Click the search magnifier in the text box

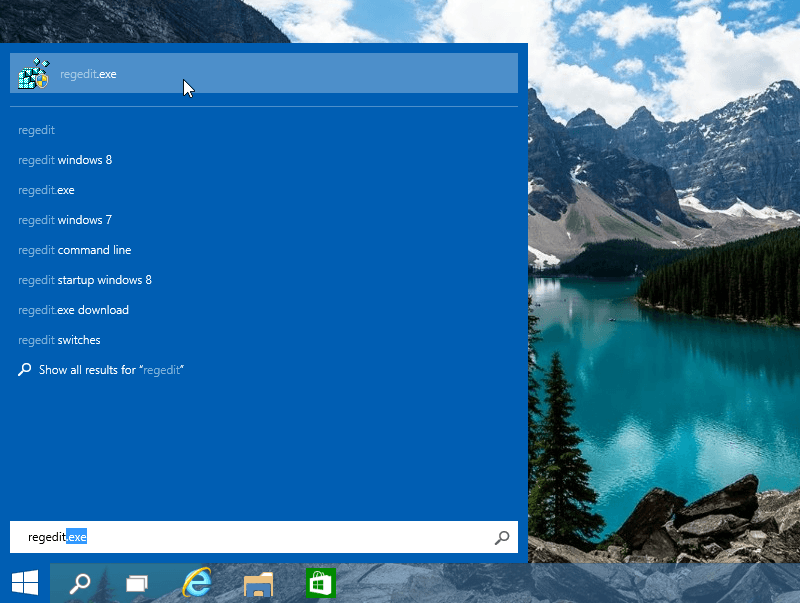coord(502,537)
